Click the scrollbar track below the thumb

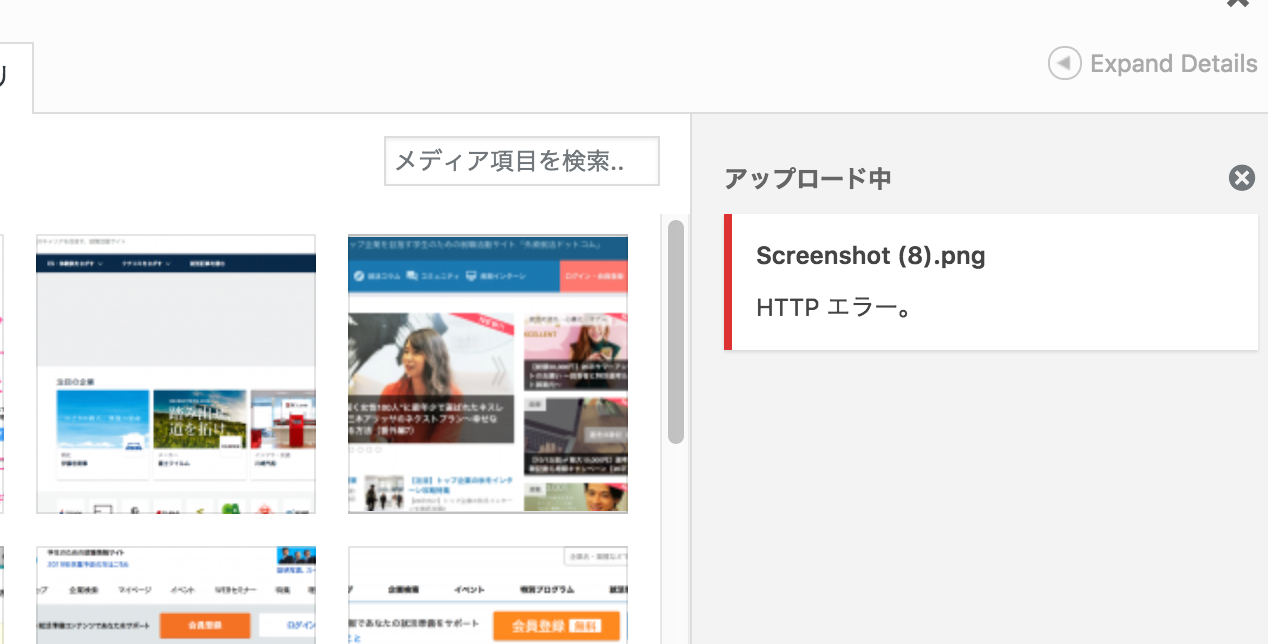coord(676,540)
